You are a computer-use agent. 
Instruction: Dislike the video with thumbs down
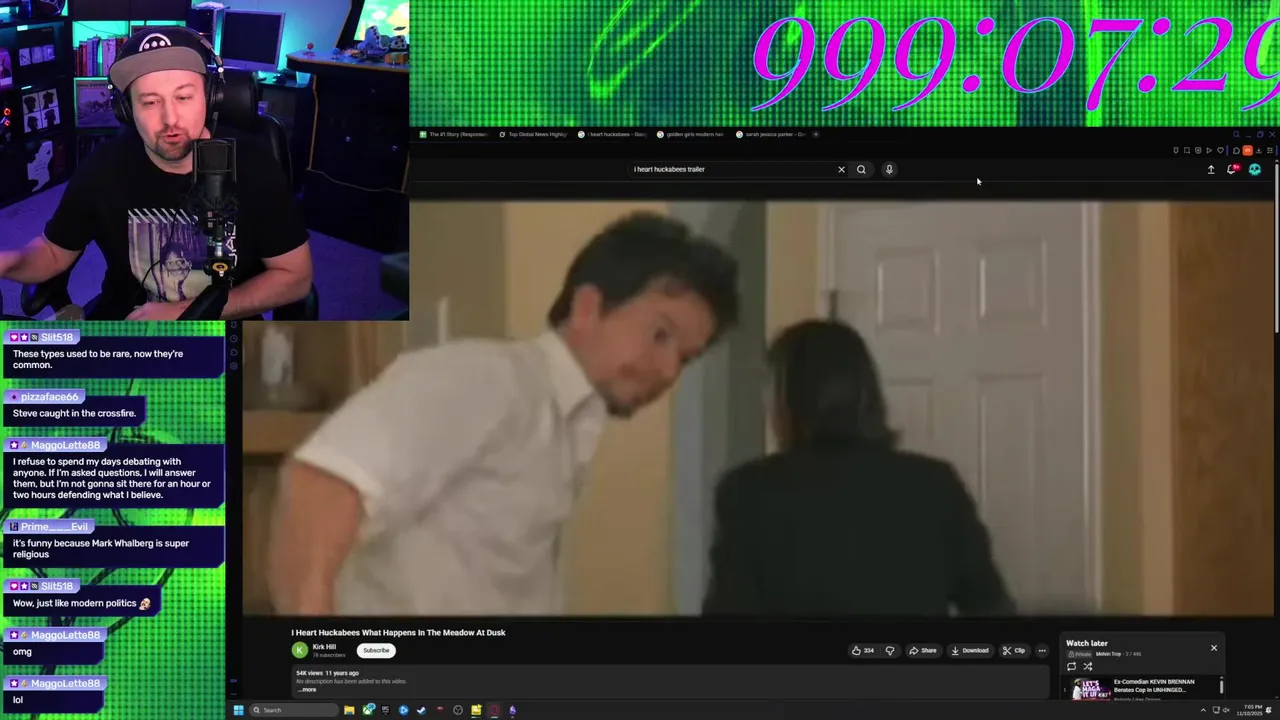(x=890, y=650)
